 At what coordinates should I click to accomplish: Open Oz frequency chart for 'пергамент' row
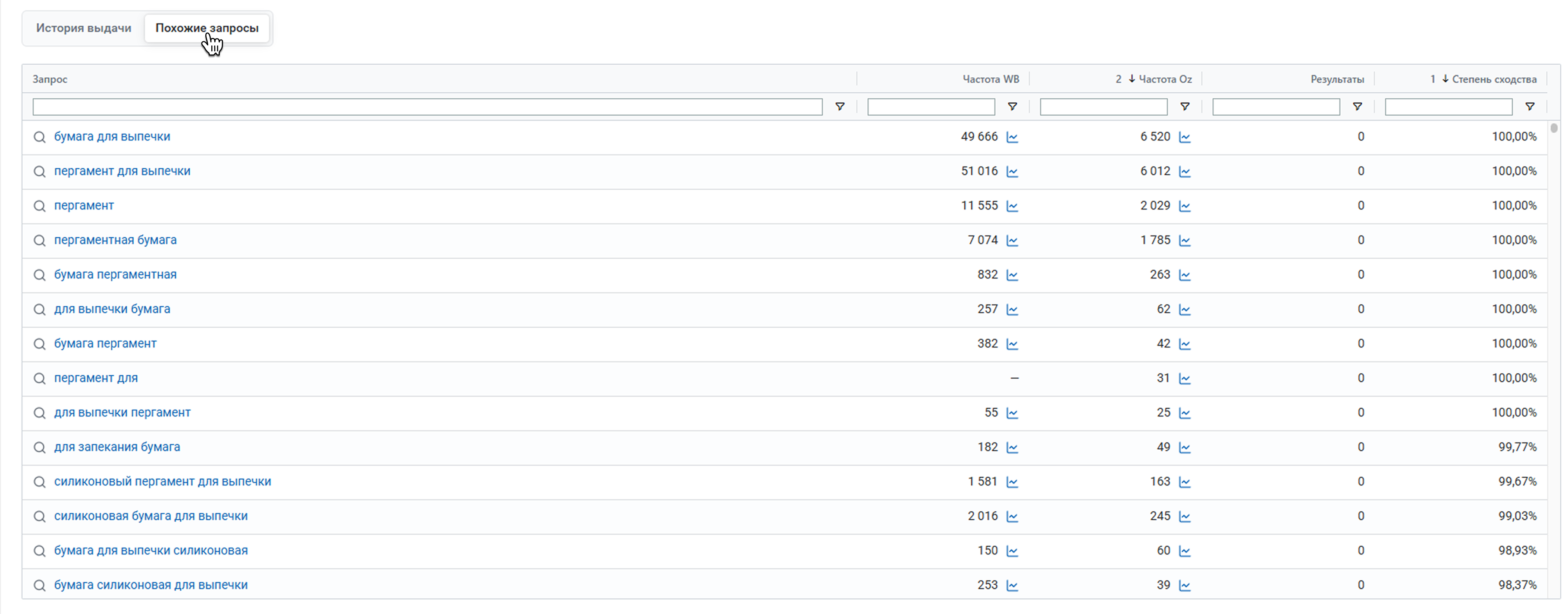1185,206
